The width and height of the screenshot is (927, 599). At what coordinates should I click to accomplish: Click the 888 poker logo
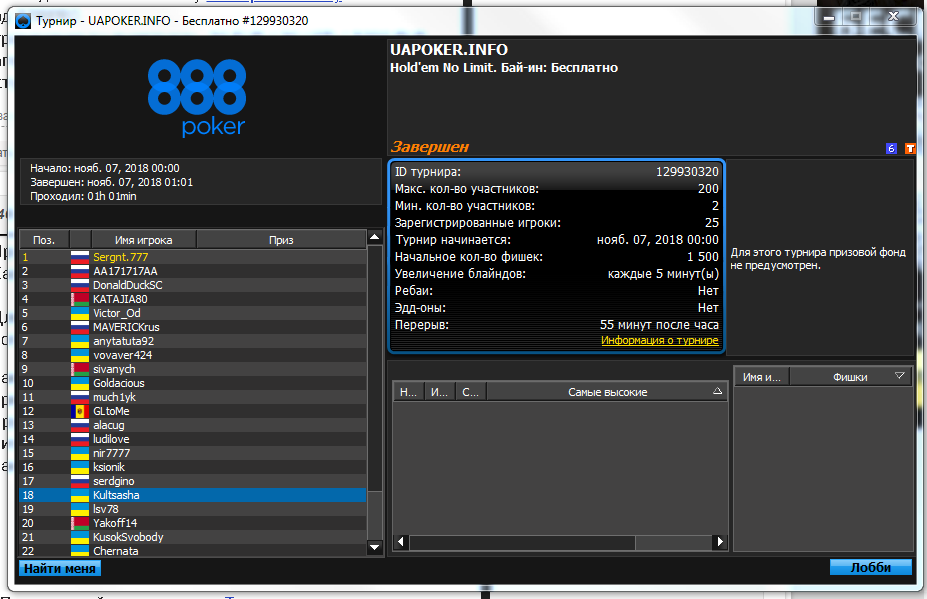coord(197,98)
